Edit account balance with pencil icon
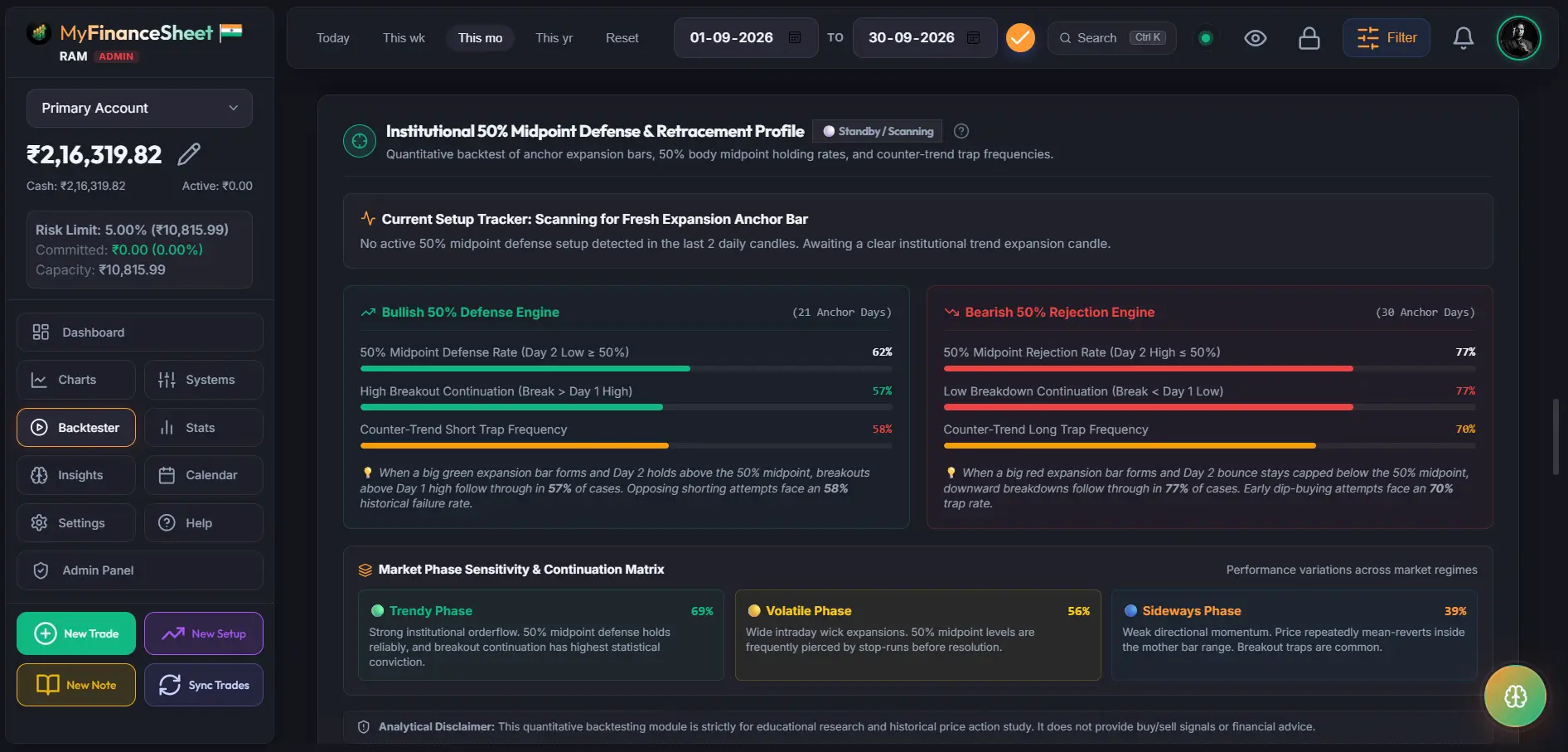This screenshot has height=752, width=1568. point(189,153)
